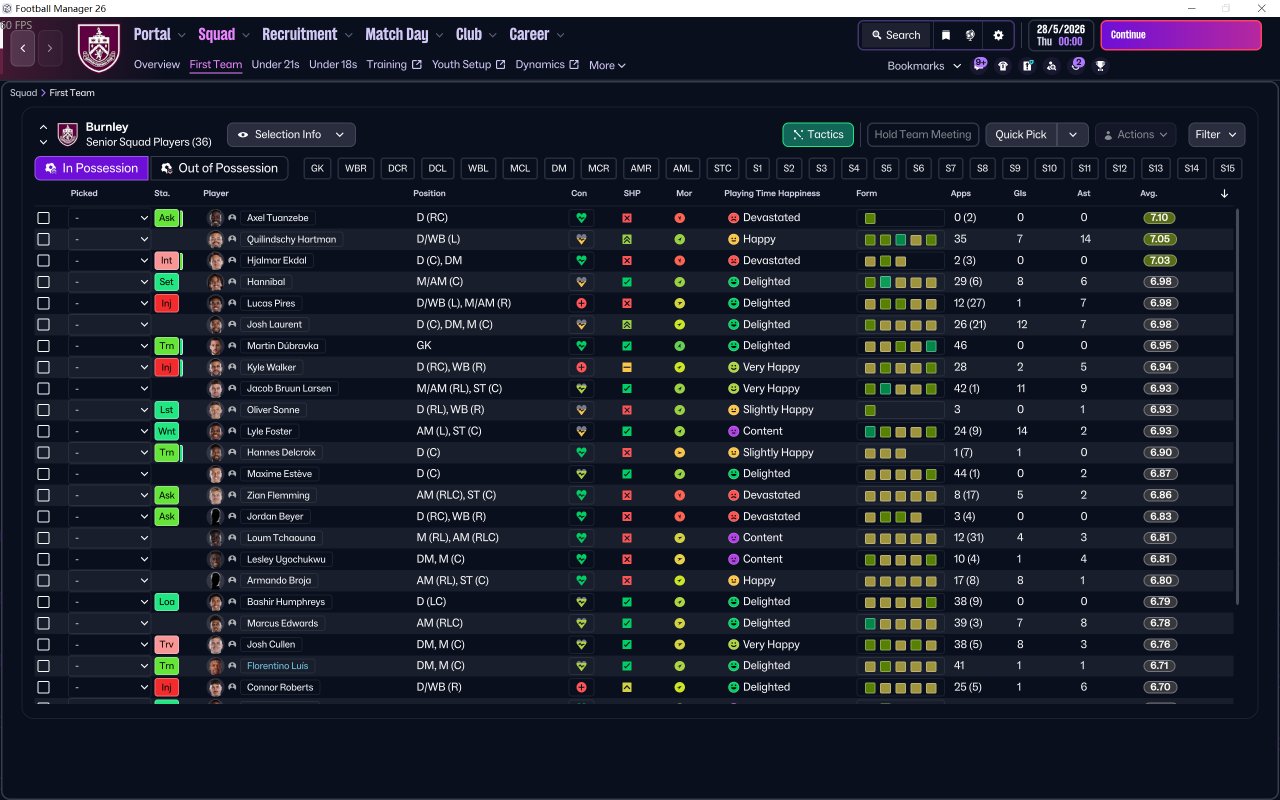Open the Picked dropdown for Connor Roberts

click(110, 687)
